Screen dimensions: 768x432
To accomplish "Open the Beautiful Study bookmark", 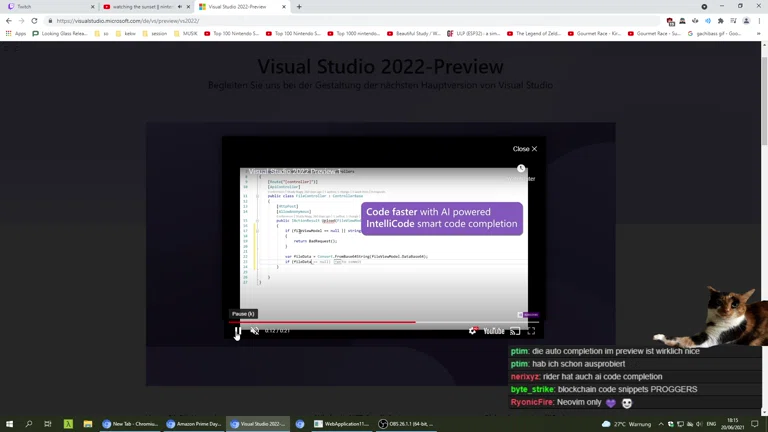I will [x=414, y=34].
